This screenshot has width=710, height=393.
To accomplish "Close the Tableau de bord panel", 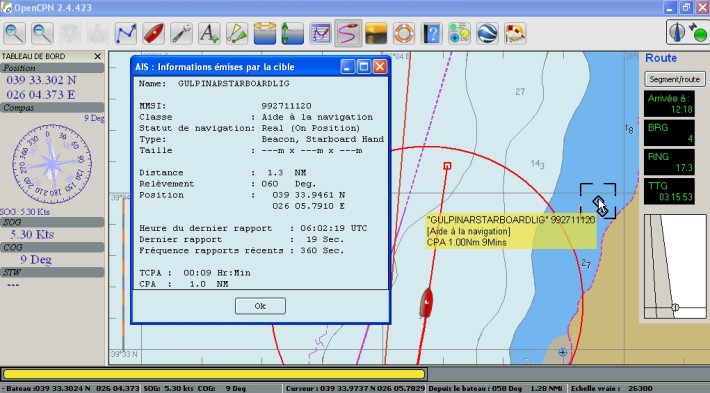I will [x=97, y=56].
